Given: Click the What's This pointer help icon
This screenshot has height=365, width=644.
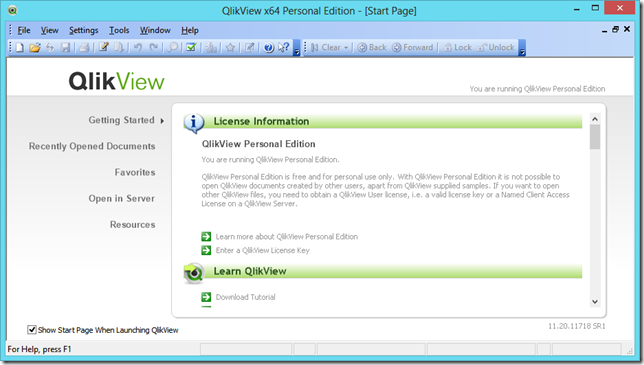Looking at the screenshot, I should coord(284,48).
